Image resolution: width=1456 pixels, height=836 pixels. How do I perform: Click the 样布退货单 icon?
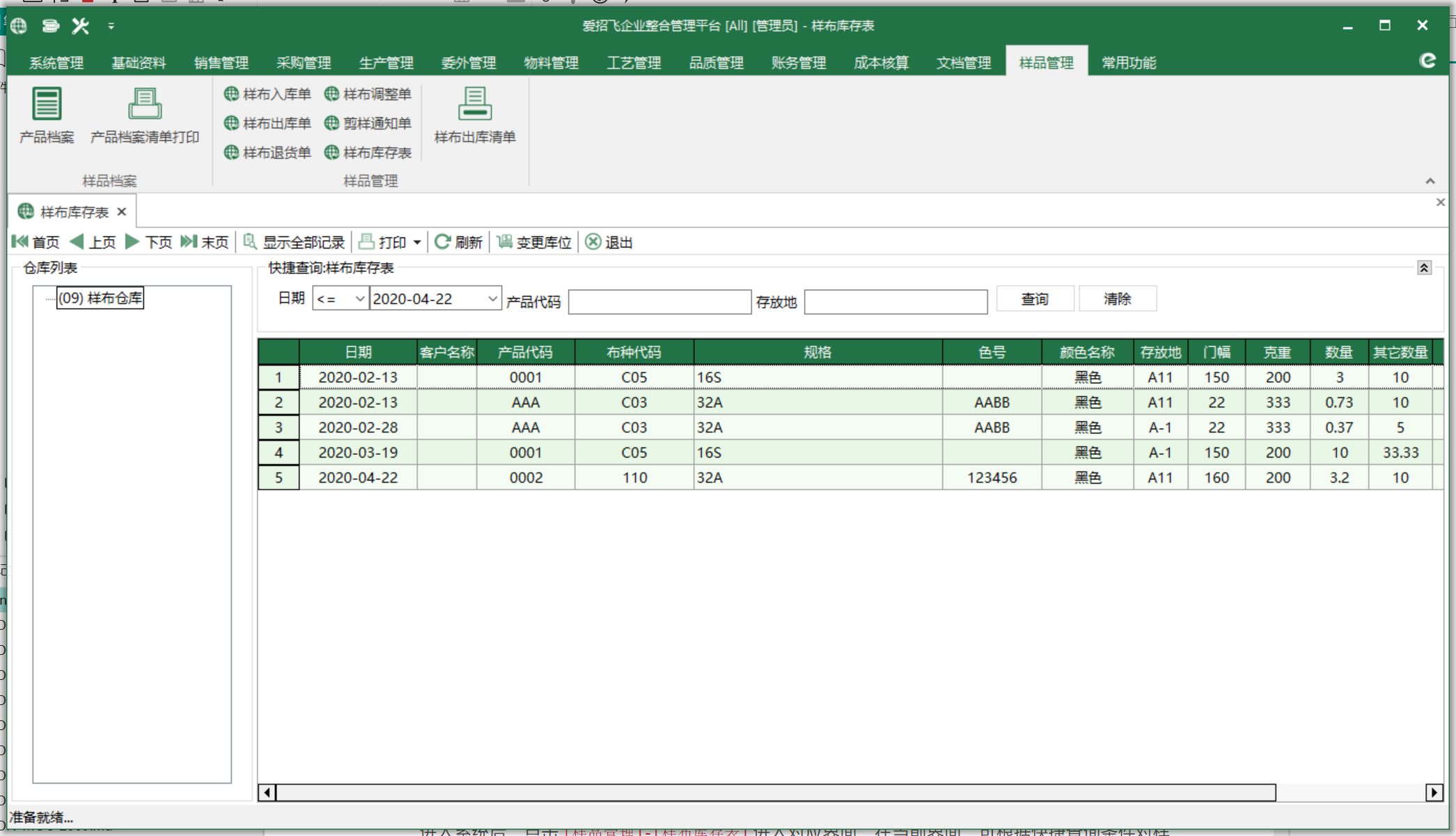pyautogui.click(x=267, y=154)
